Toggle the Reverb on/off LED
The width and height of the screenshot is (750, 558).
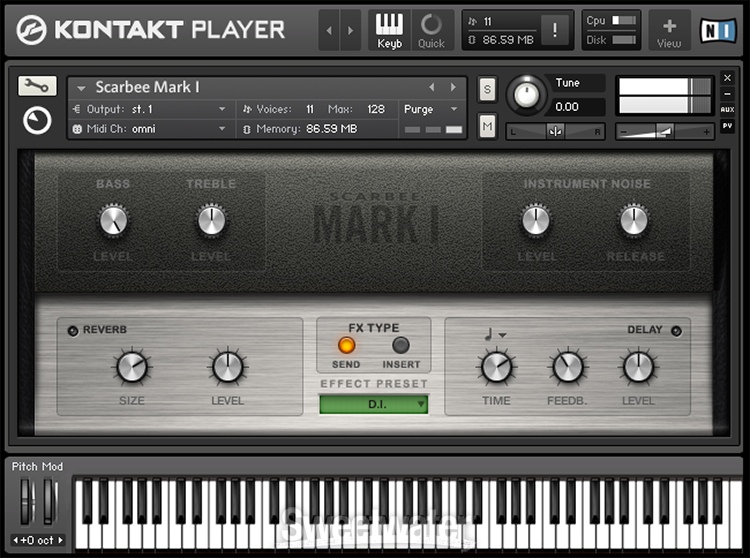(x=73, y=330)
